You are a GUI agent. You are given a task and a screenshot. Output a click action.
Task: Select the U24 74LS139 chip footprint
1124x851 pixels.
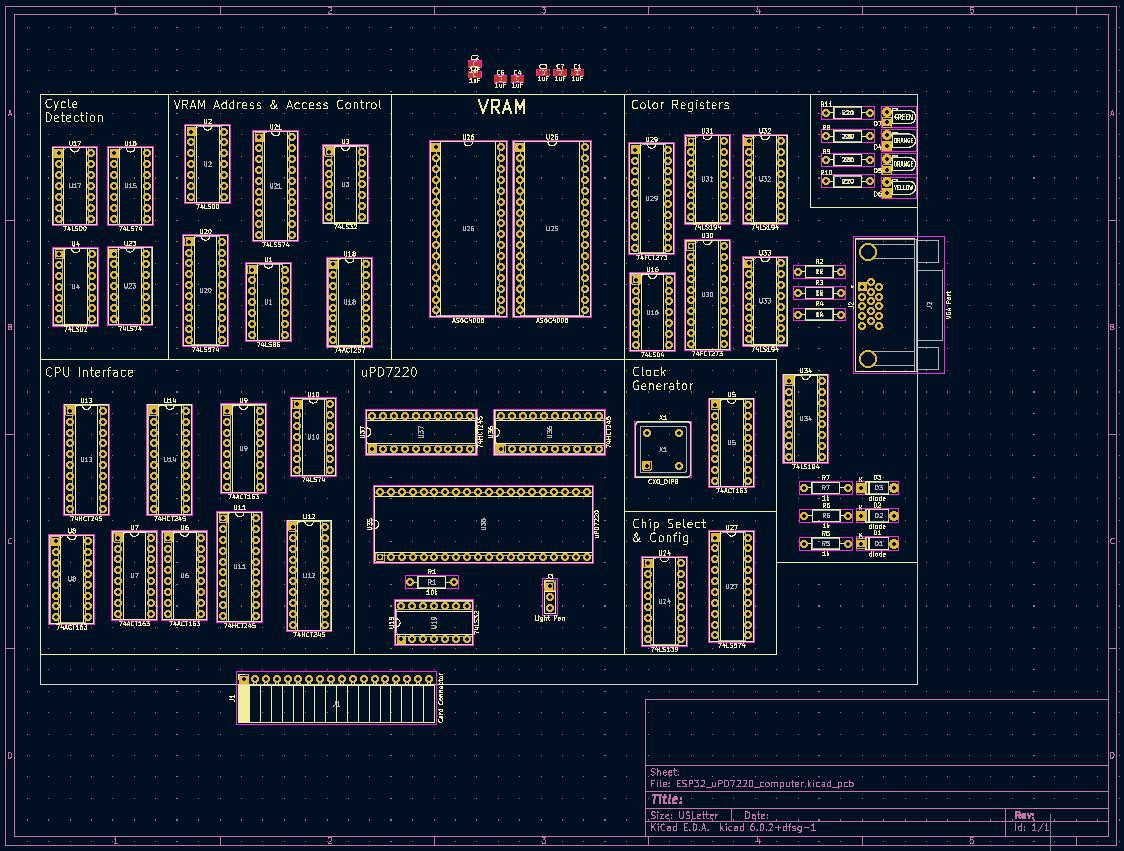[x=664, y=601]
